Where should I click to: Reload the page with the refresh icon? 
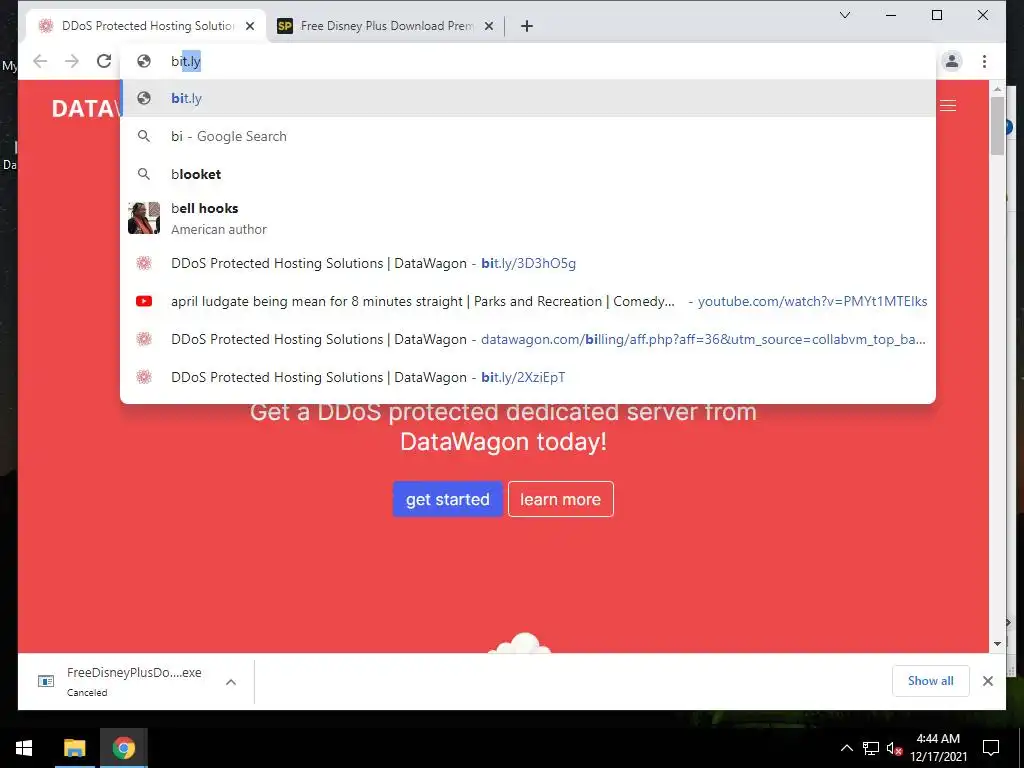(x=104, y=61)
